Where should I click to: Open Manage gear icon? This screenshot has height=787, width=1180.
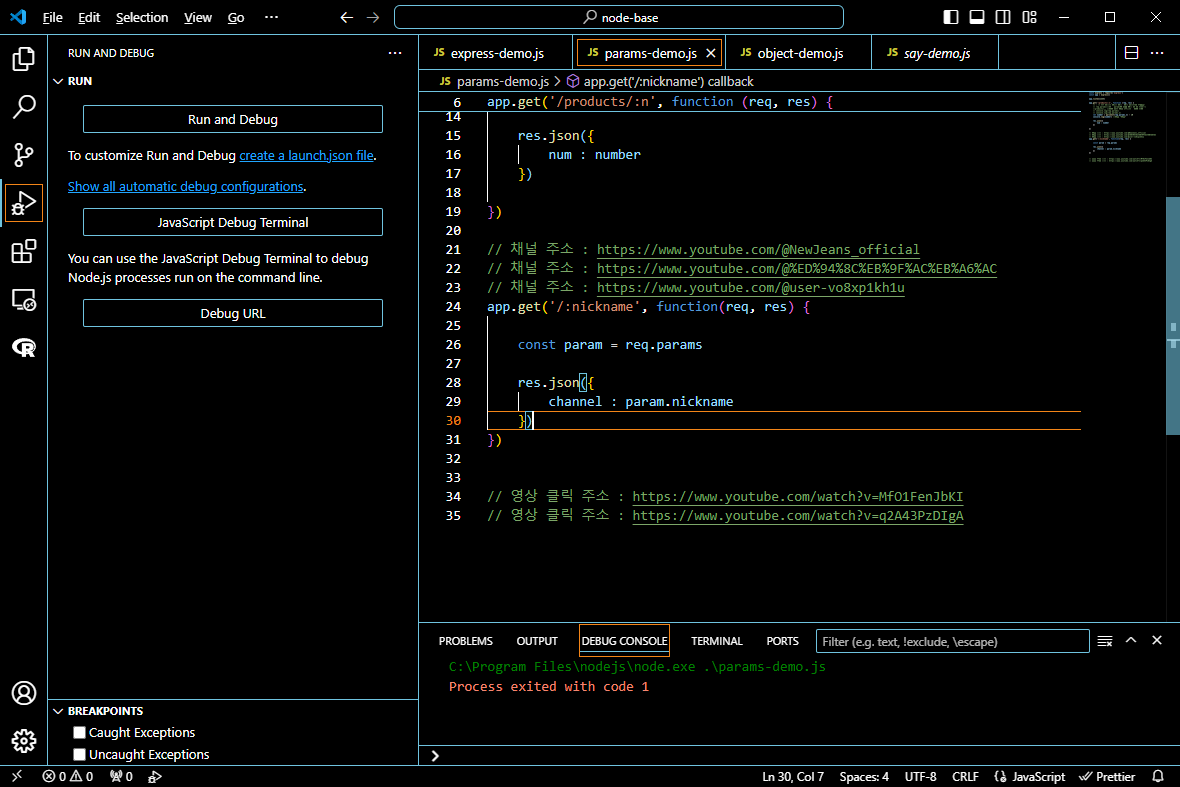tap(23, 741)
